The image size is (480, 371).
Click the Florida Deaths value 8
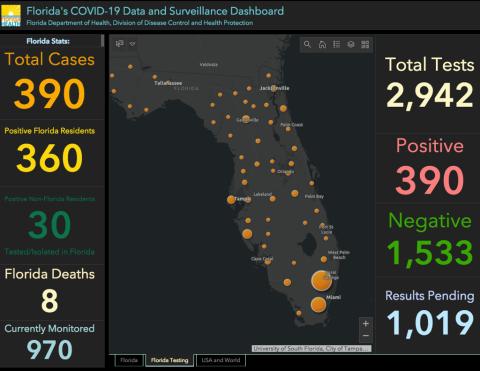click(50, 301)
